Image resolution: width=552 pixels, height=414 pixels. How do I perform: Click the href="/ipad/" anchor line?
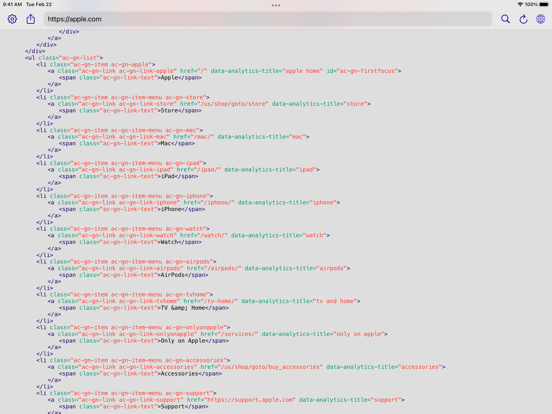183,170
